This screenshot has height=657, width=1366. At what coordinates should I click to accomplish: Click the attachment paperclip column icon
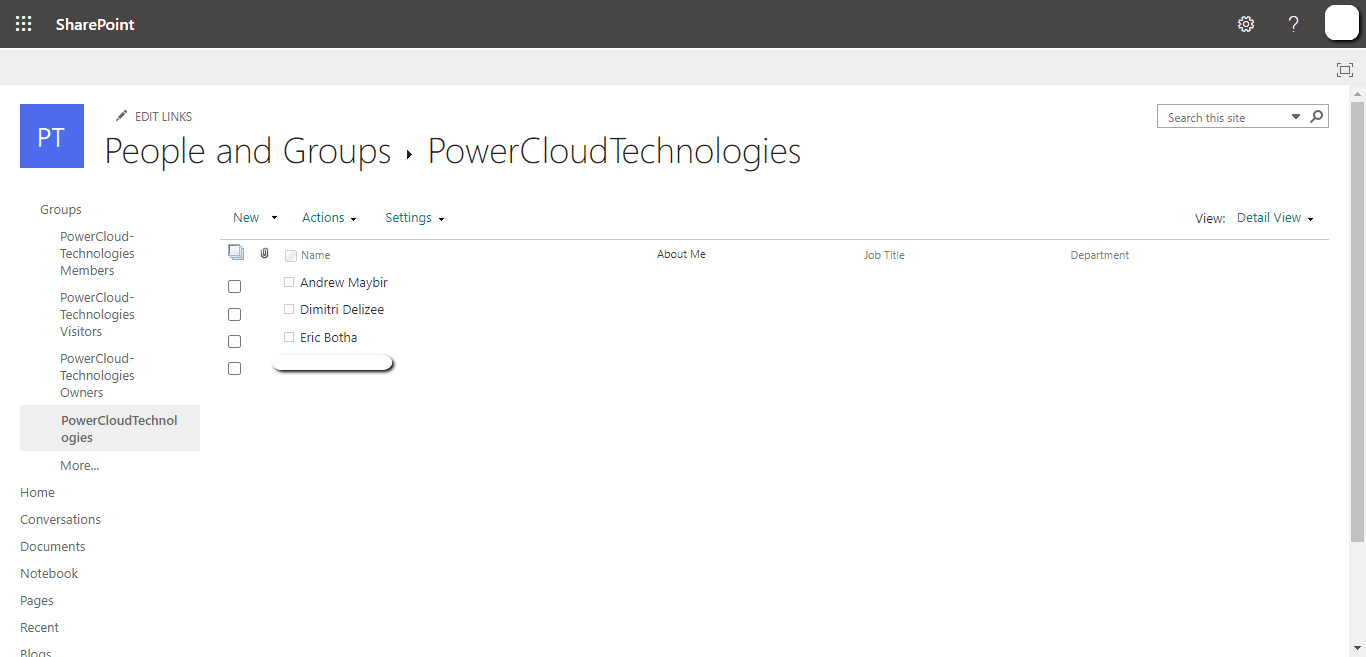[265, 254]
